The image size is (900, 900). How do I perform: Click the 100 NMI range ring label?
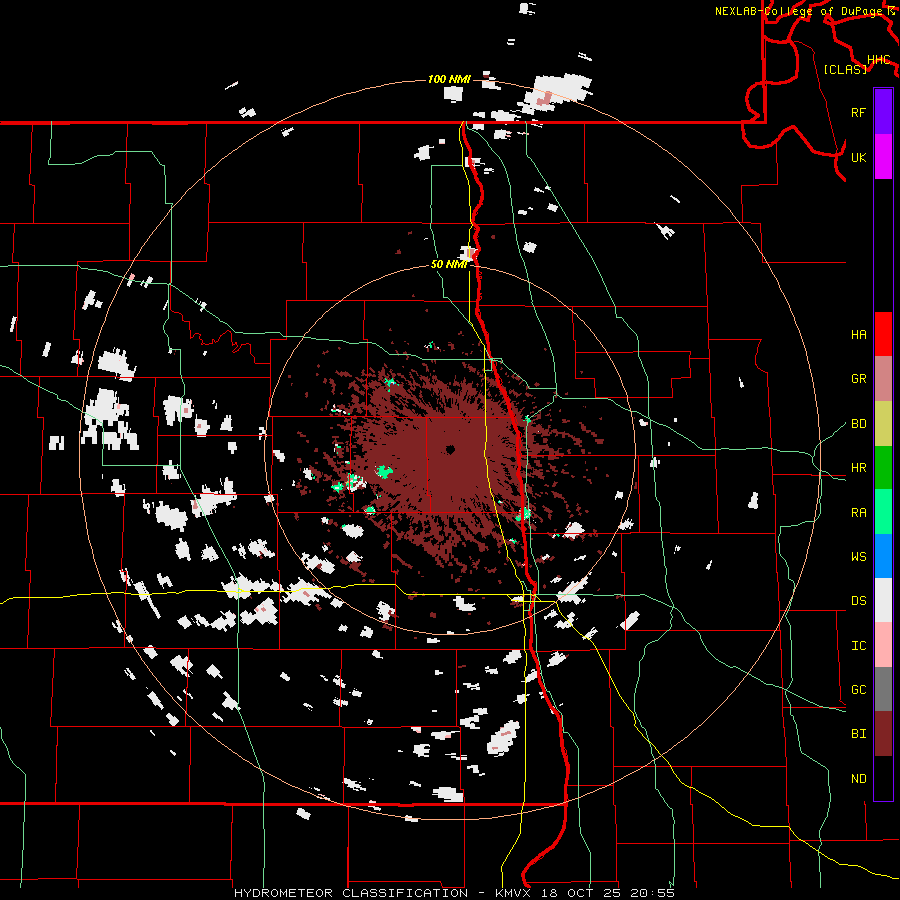(x=449, y=79)
